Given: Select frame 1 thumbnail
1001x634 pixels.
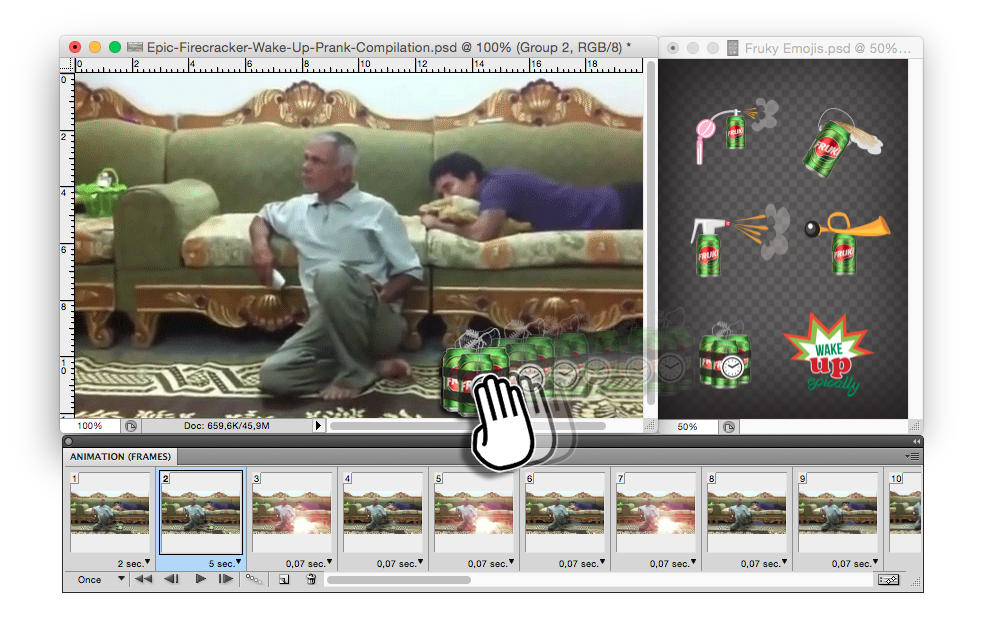Looking at the screenshot, I should coord(110,512).
